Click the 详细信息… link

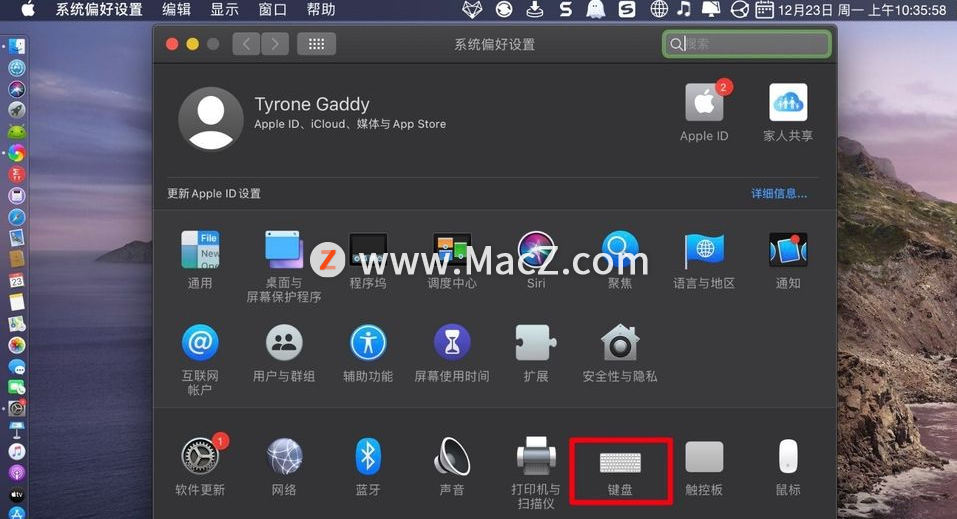click(779, 194)
